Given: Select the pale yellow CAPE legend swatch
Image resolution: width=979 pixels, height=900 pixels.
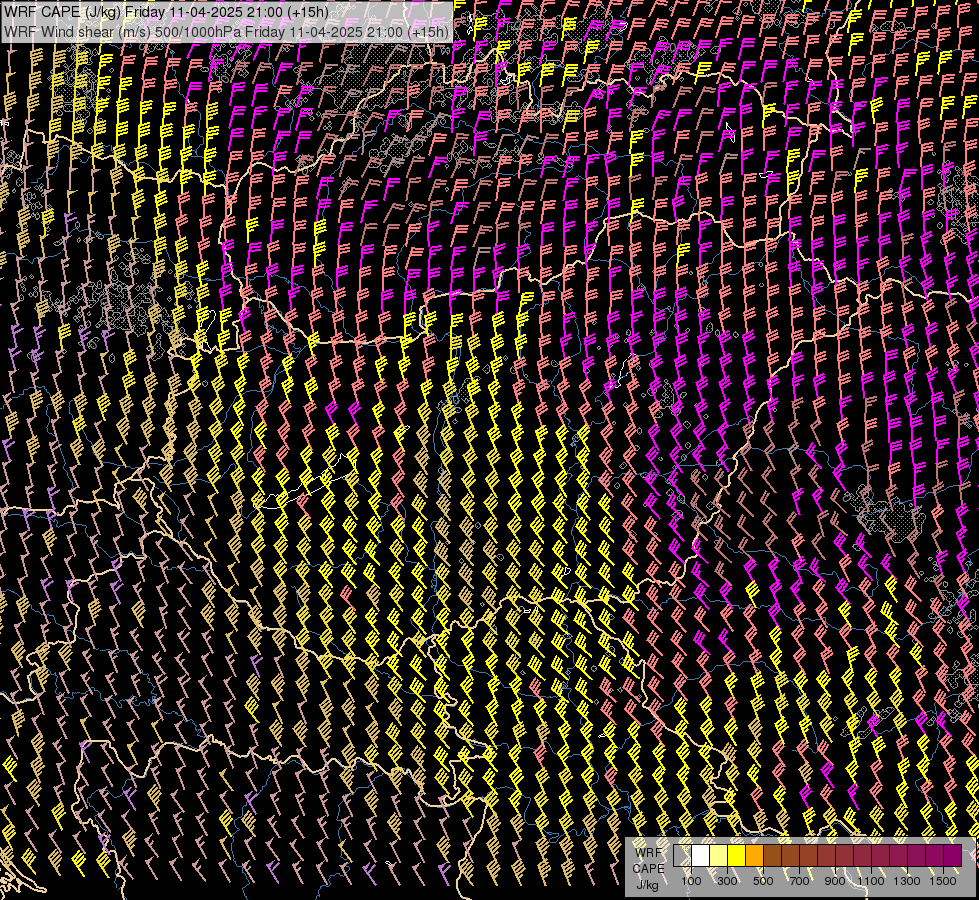Looking at the screenshot, I should pos(719,856).
